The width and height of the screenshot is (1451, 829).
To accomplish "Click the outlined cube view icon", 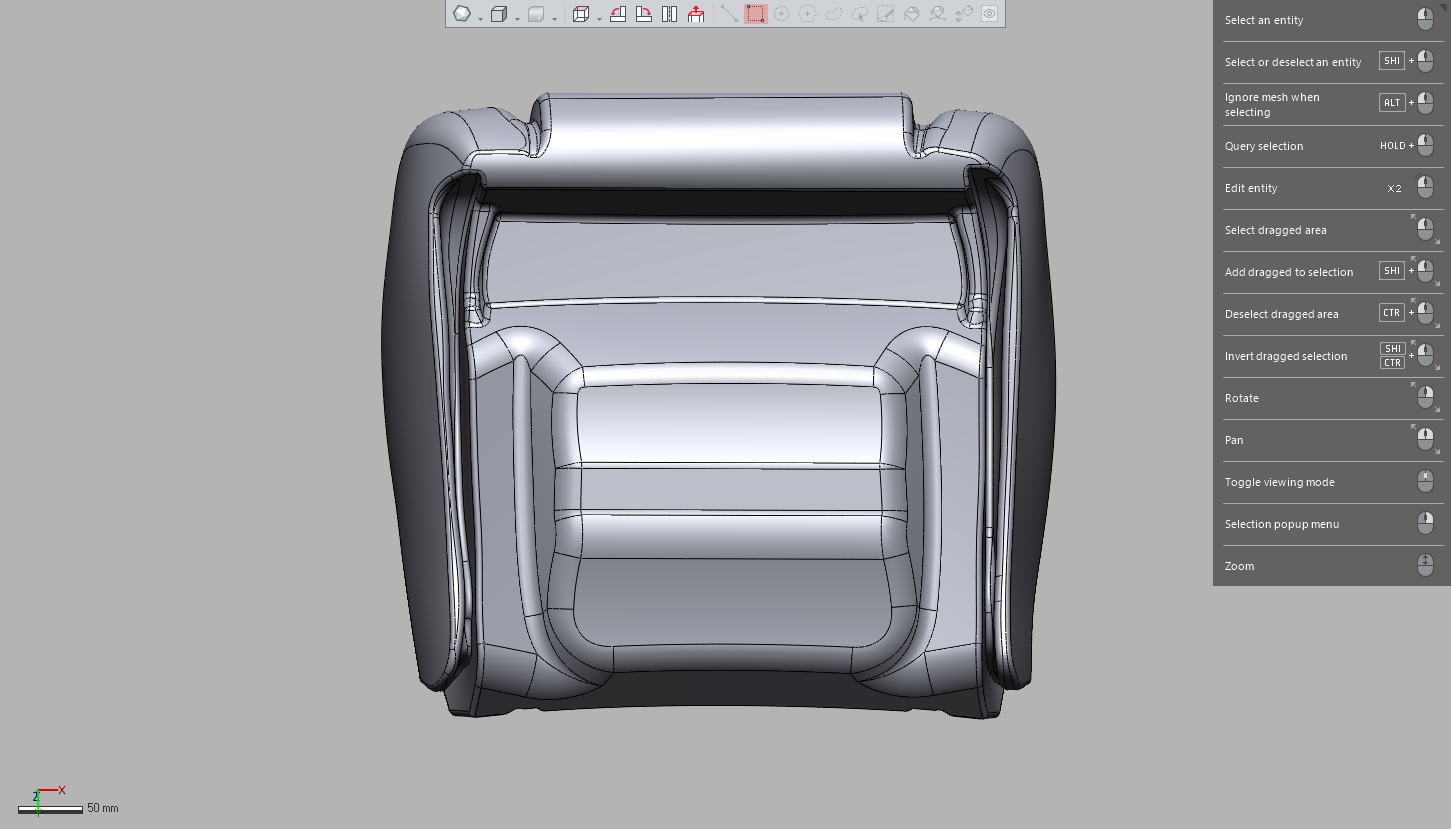I will coord(499,14).
